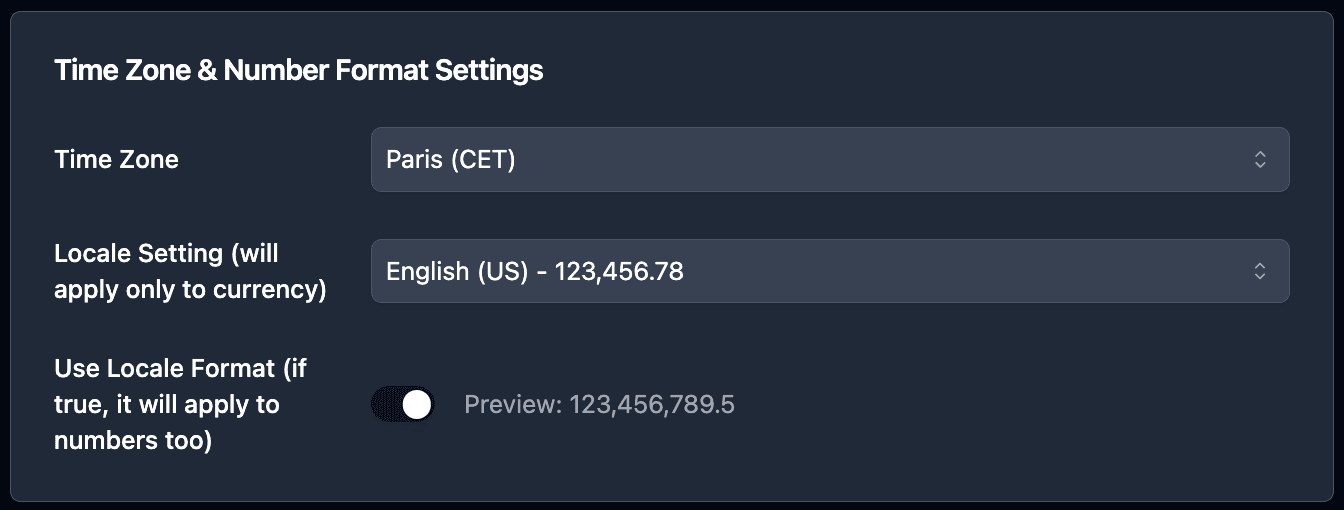Click the up-down chevron in the Time Zone field
Image resolution: width=1344 pixels, height=510 pixels.
coord(1260,159)
